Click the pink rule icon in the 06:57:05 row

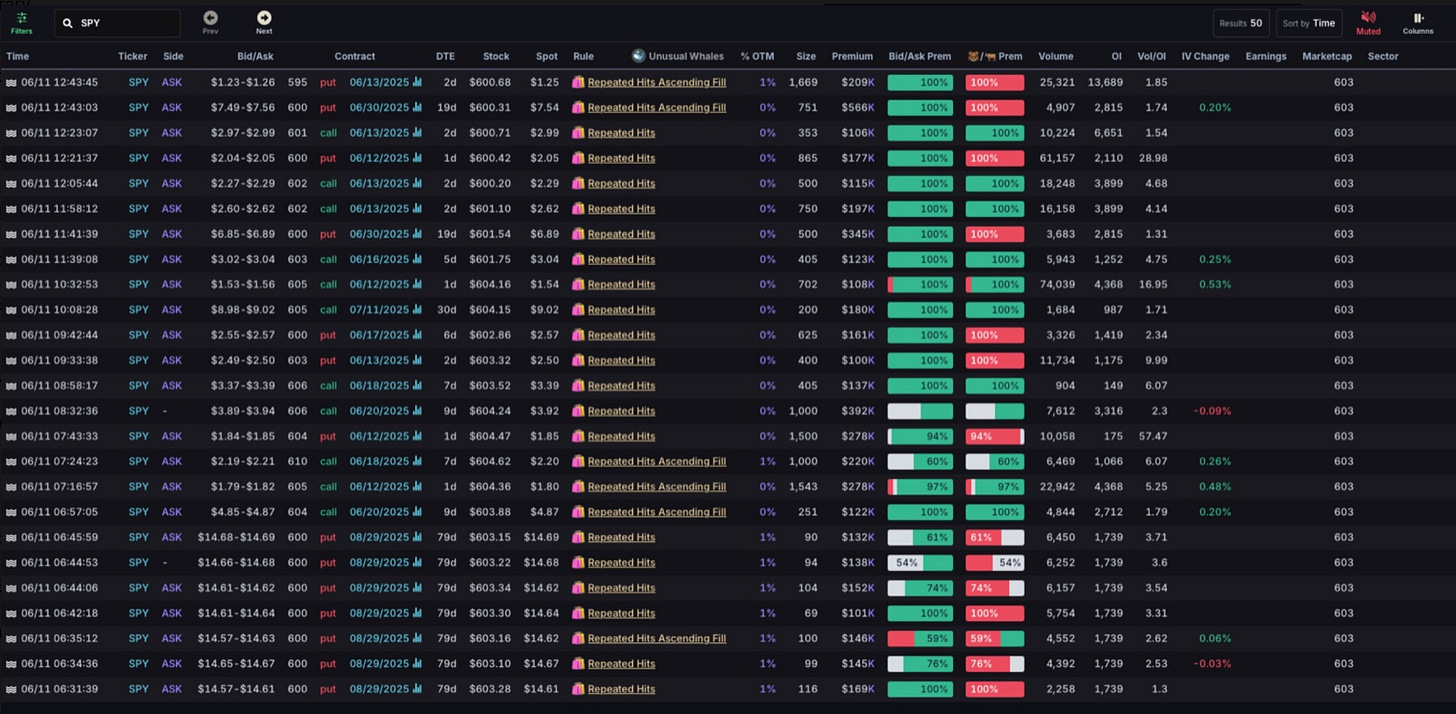(x=578, y=512)
